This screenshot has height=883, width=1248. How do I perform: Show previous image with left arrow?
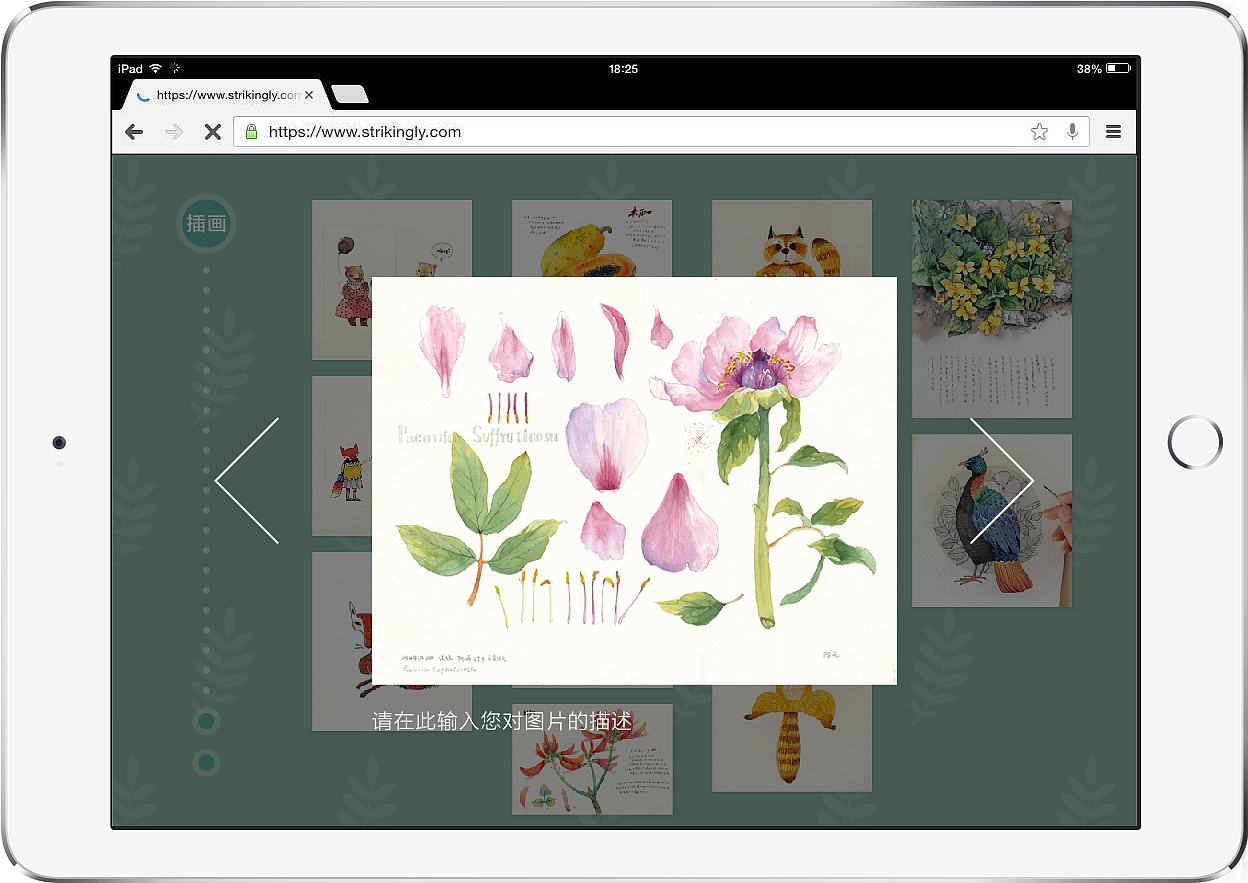247,481
